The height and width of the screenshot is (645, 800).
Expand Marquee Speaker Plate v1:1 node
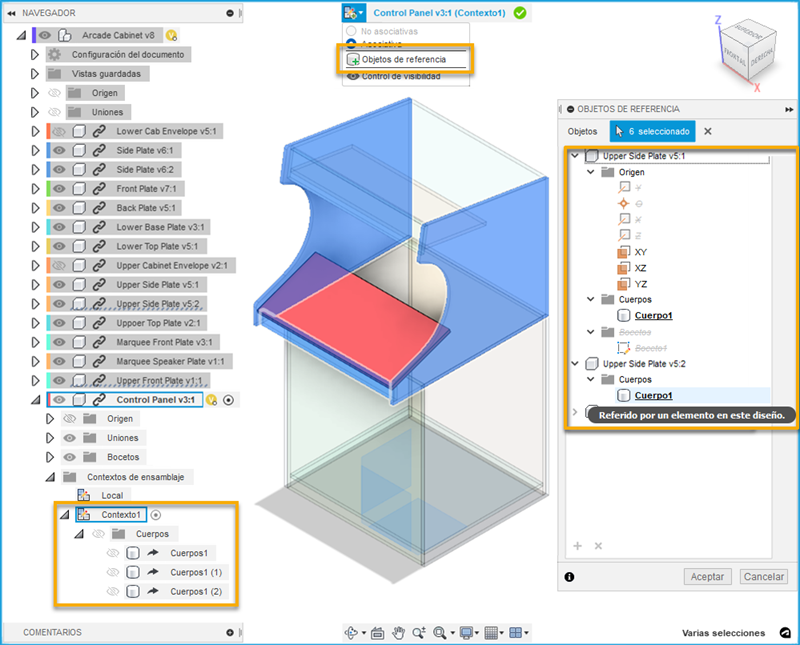[x=35, y=361]
